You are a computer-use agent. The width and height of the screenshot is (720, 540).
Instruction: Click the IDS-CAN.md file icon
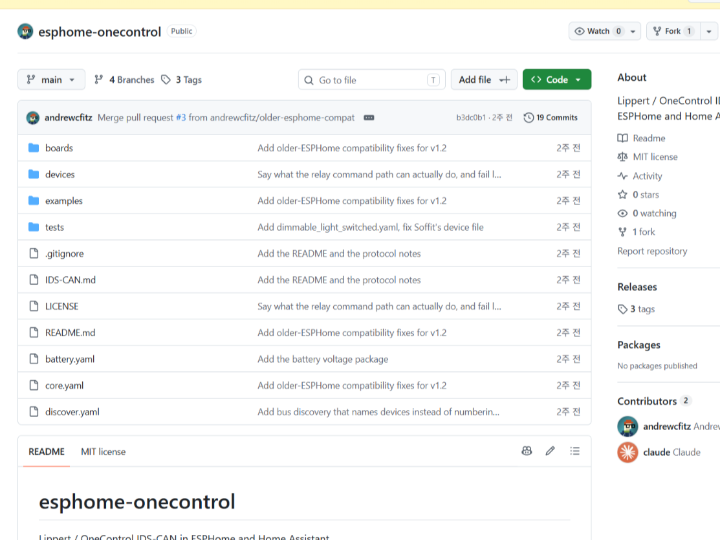pos(34,280)
